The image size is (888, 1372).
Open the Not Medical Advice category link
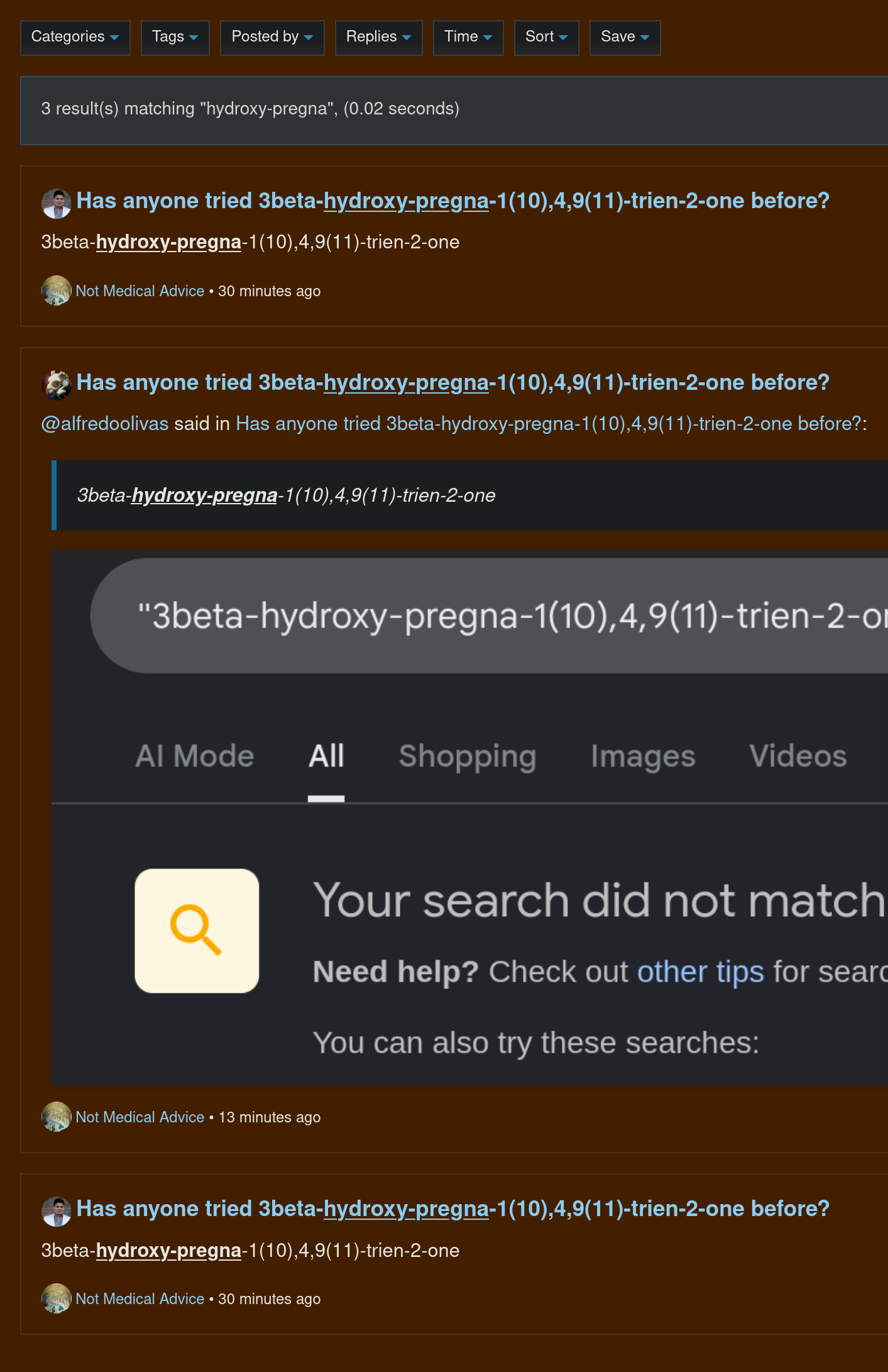point(140,290)
